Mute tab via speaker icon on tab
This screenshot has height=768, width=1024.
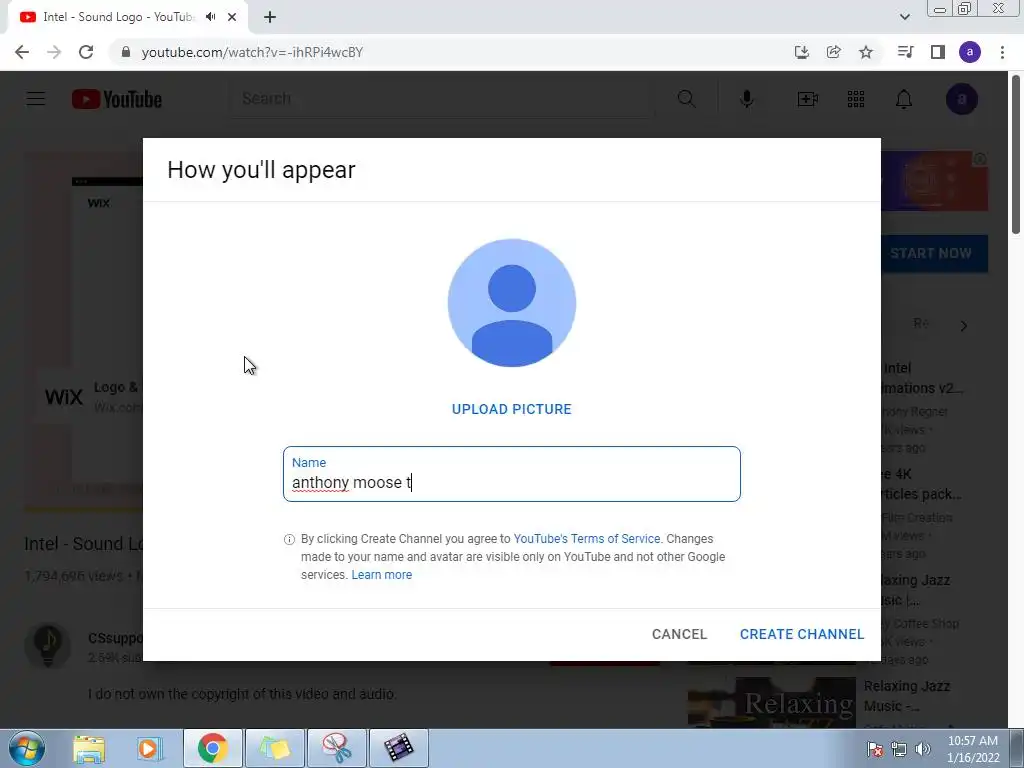click(210, 17)
